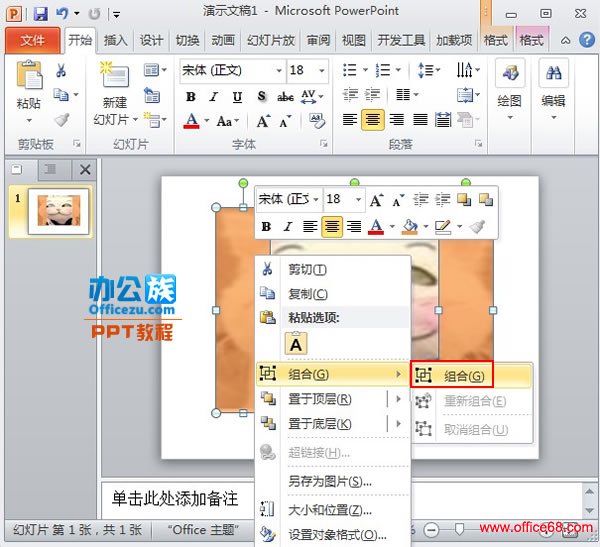Open the numbering list dropdown arrow

398,70
